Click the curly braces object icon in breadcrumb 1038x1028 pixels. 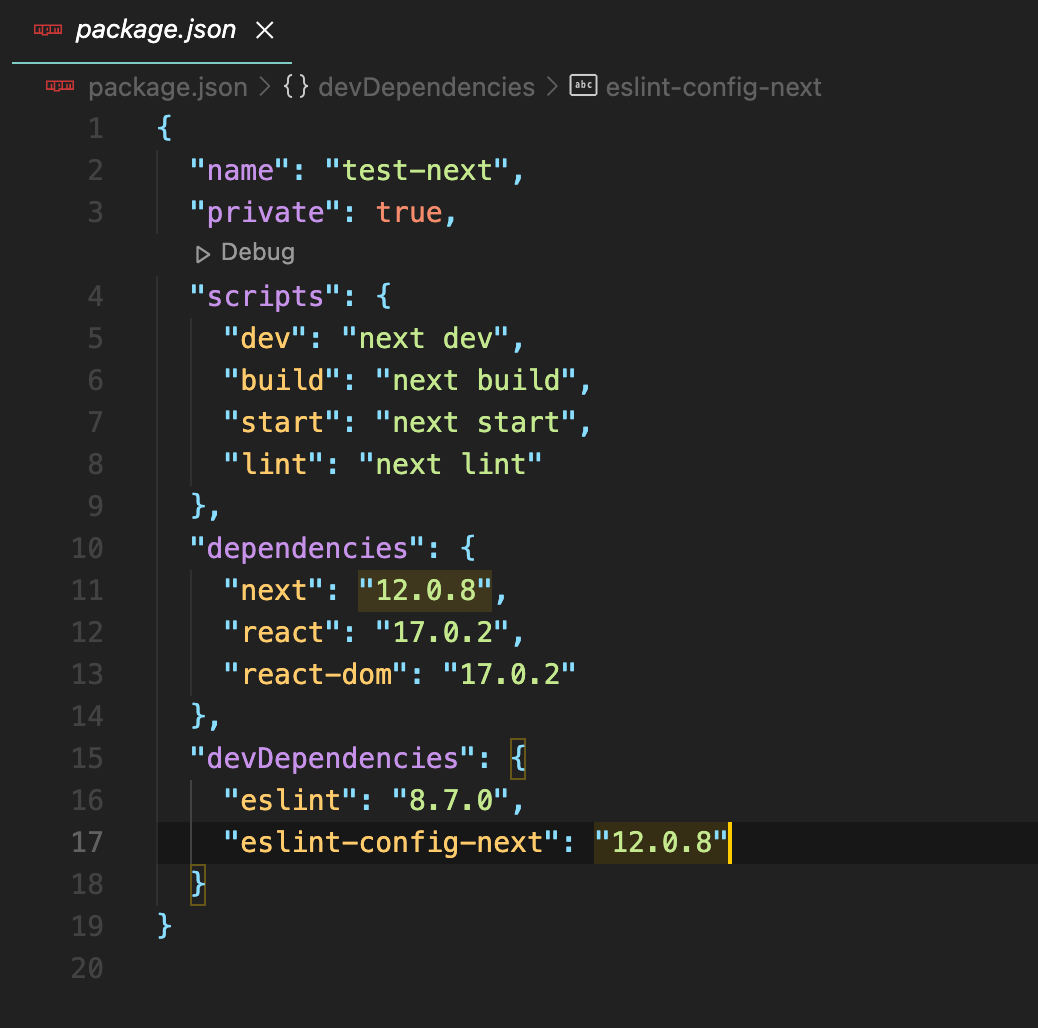point(296,86)
